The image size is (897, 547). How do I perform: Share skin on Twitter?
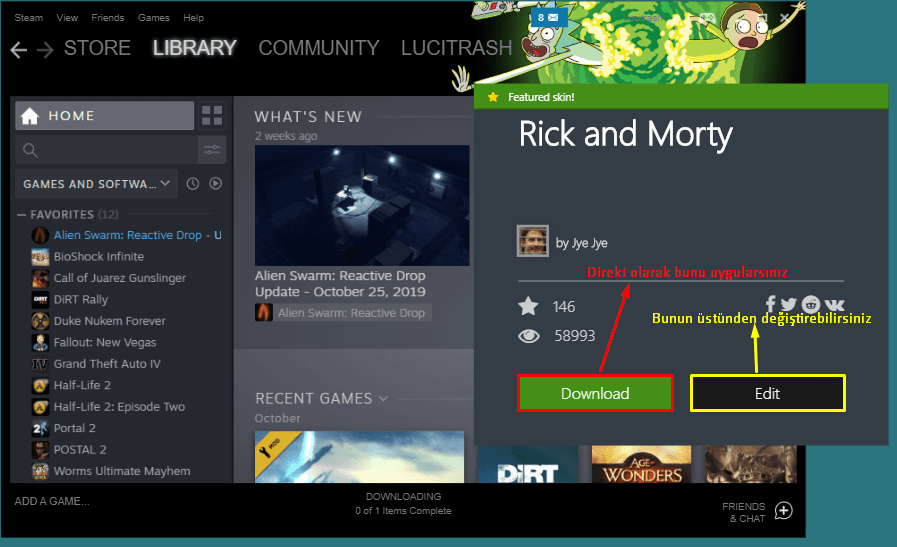coord(789,304)
